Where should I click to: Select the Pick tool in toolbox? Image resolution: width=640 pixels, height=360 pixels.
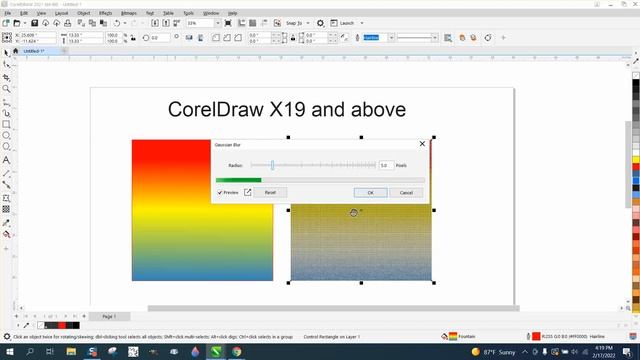click(x=7, y=53)
